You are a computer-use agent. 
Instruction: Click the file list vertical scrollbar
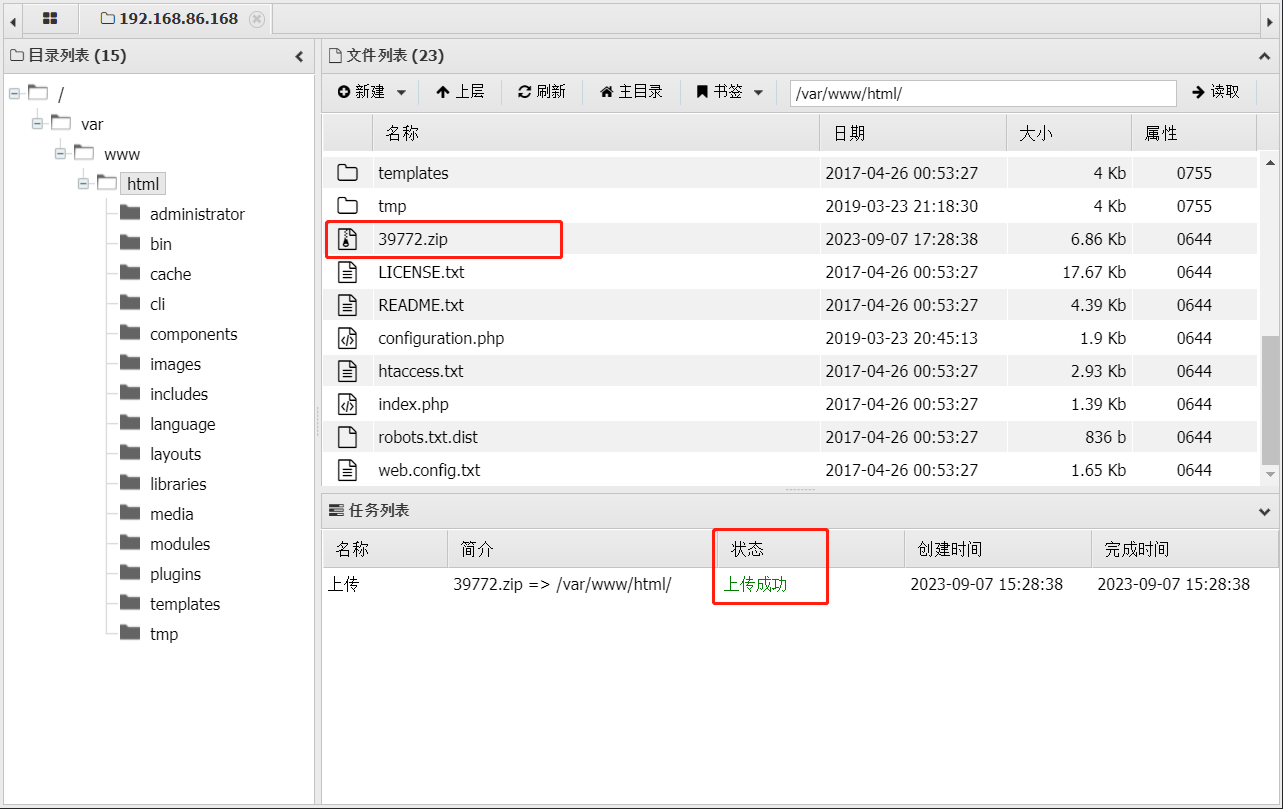point(1270,400)
